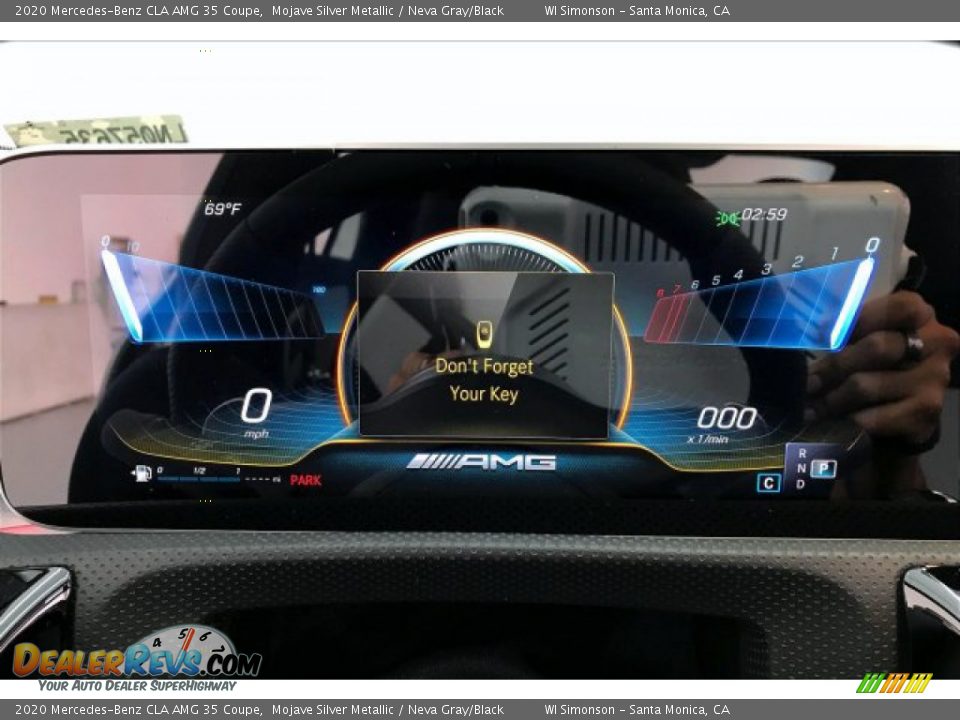960x720 pixels.
Task: Click the green headlight indicator icon
Action: [x=727, y=217]
